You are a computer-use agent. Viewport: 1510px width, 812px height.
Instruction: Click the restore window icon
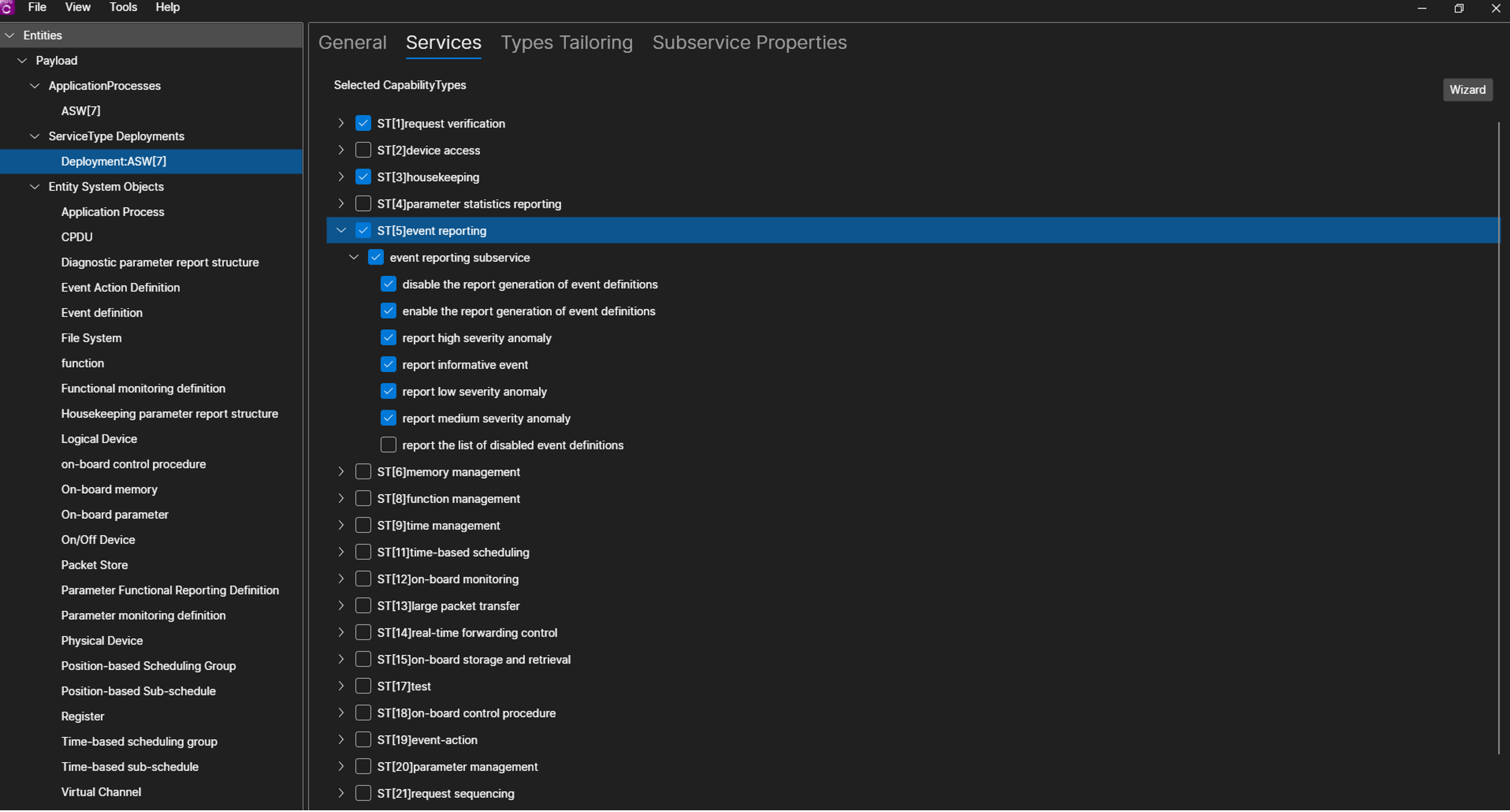1458,8
